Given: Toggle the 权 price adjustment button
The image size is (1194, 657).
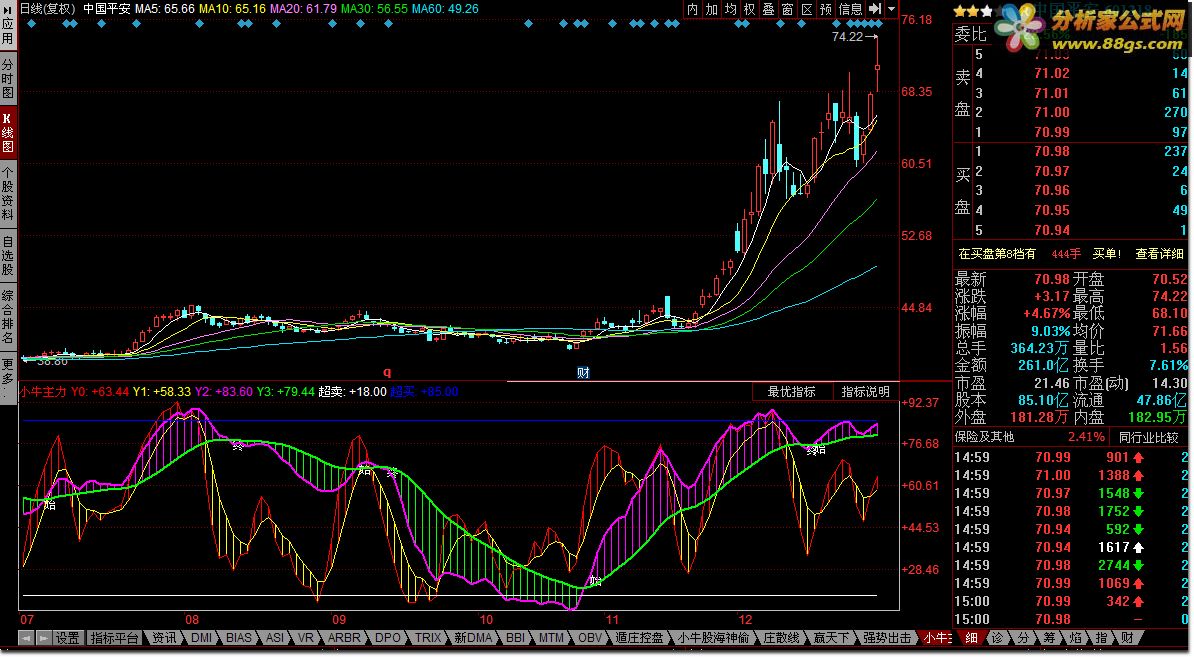Looking at the screenshot, I should (749, 9).
